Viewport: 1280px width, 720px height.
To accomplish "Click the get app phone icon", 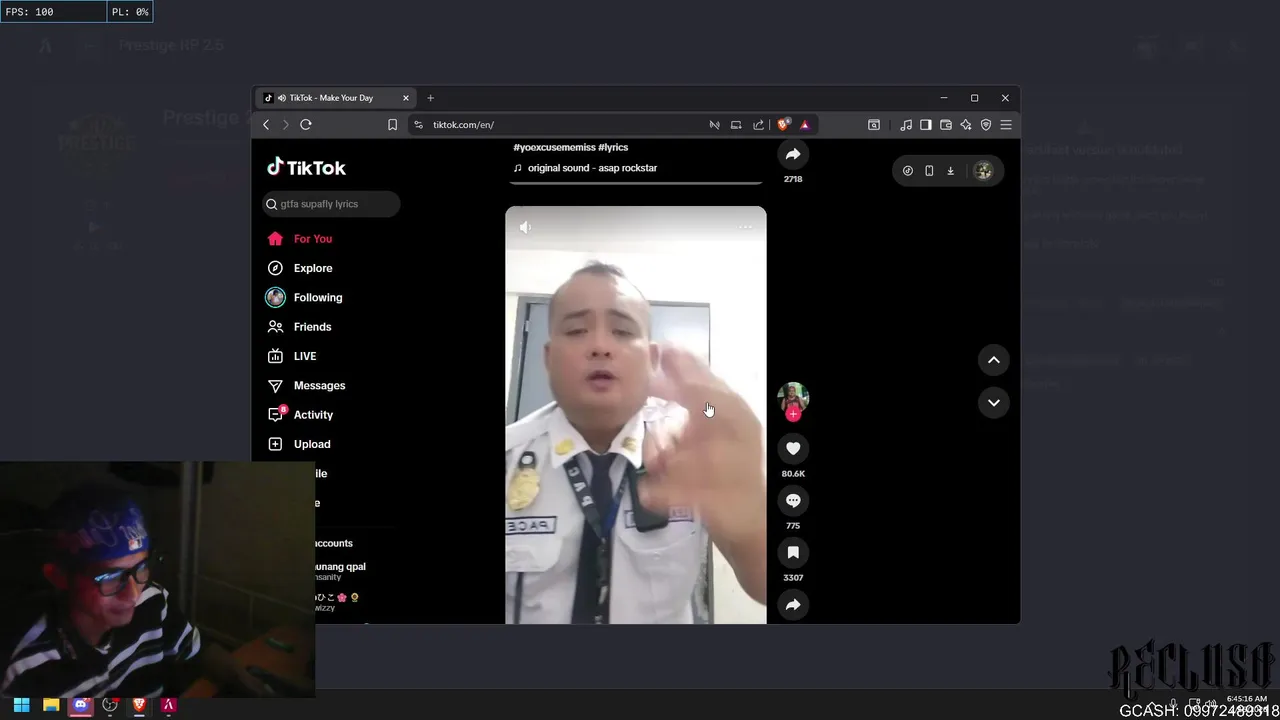I will coord(929,171).
